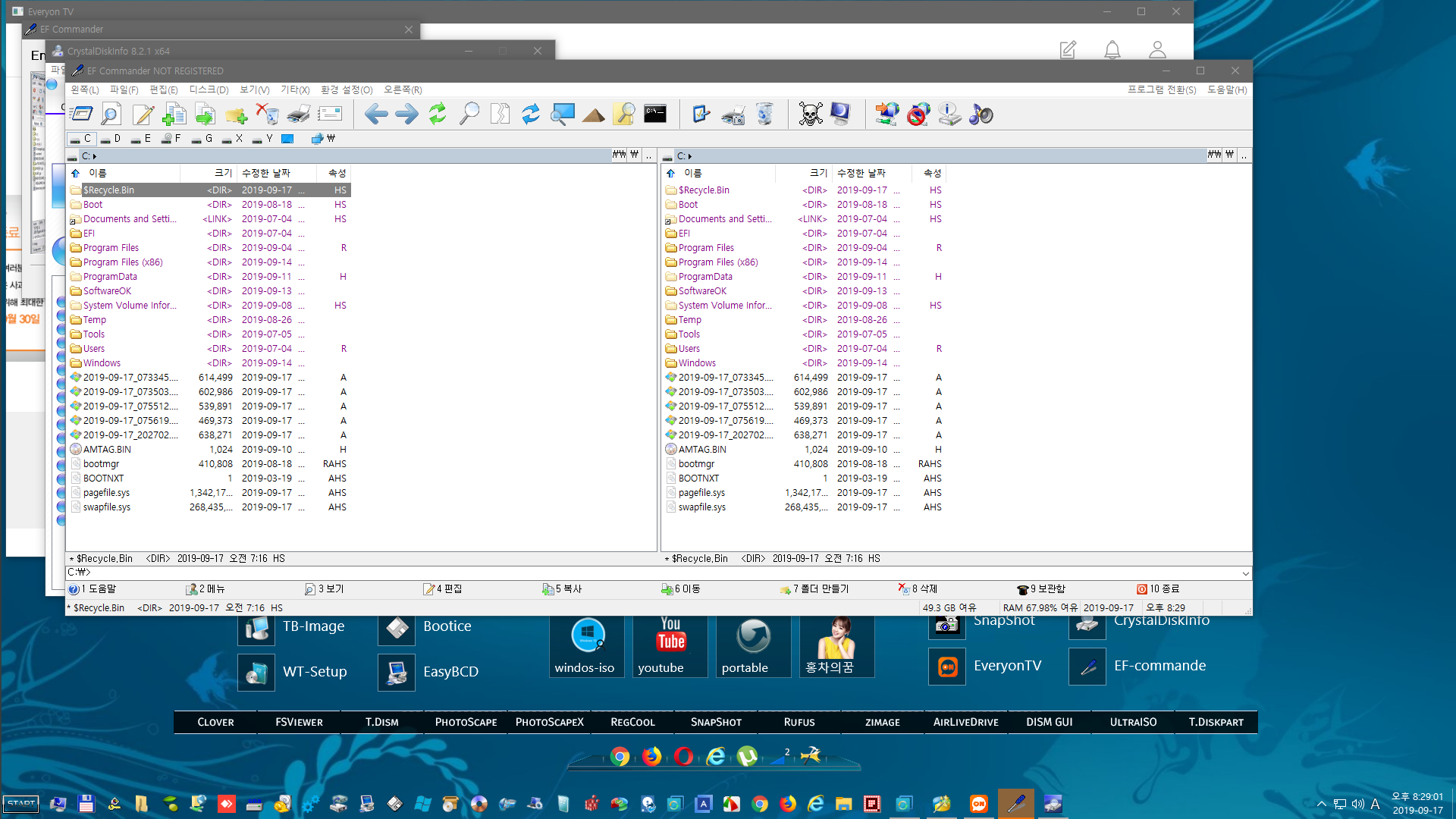Open the 보기(V) menu
Screen dimensions: 1456x819
pos(255,89)
